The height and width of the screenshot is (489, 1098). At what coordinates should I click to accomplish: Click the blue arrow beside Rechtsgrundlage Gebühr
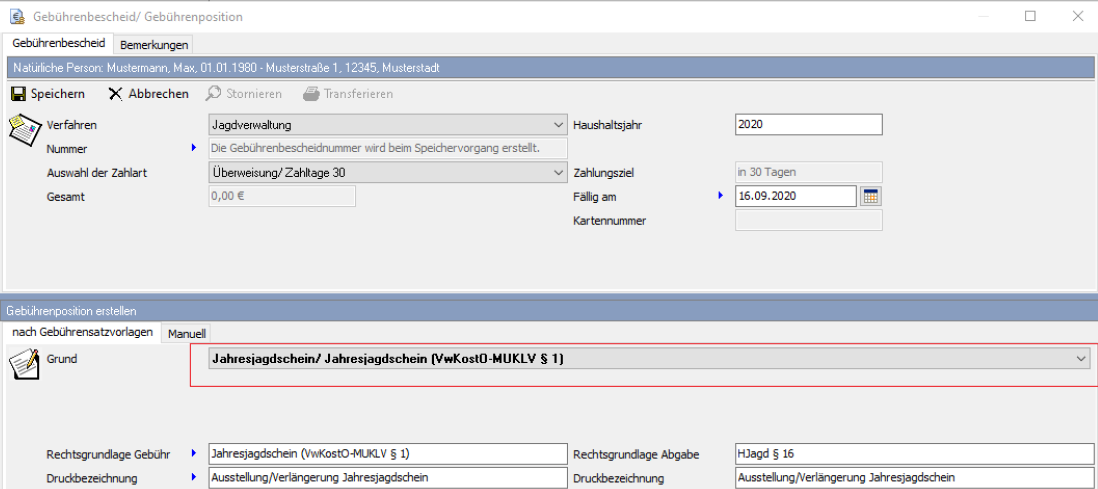pyautogui.click(x=195, y=454)
